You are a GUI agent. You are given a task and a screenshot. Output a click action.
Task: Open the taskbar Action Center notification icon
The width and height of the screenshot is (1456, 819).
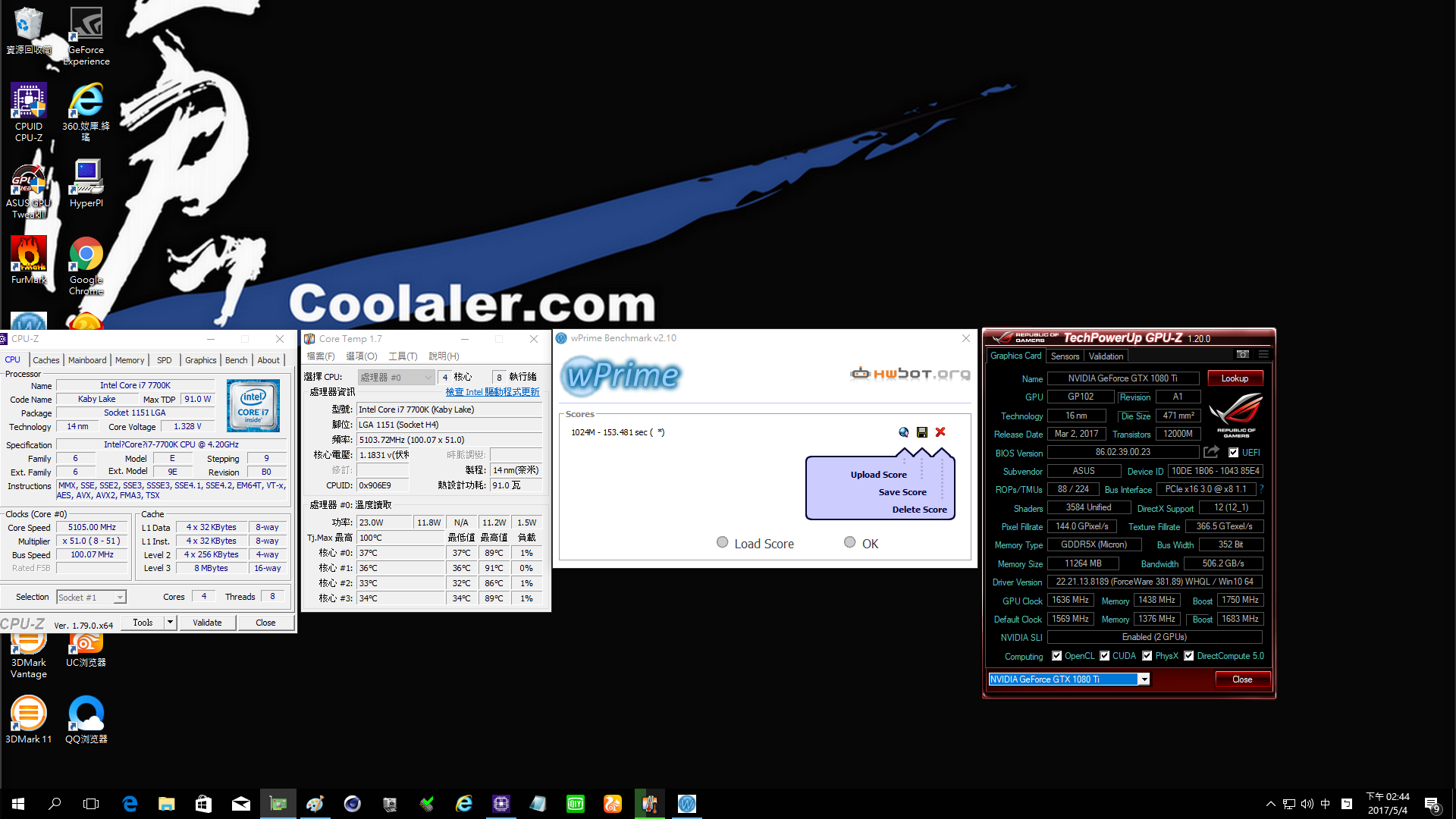[1432, 804]
